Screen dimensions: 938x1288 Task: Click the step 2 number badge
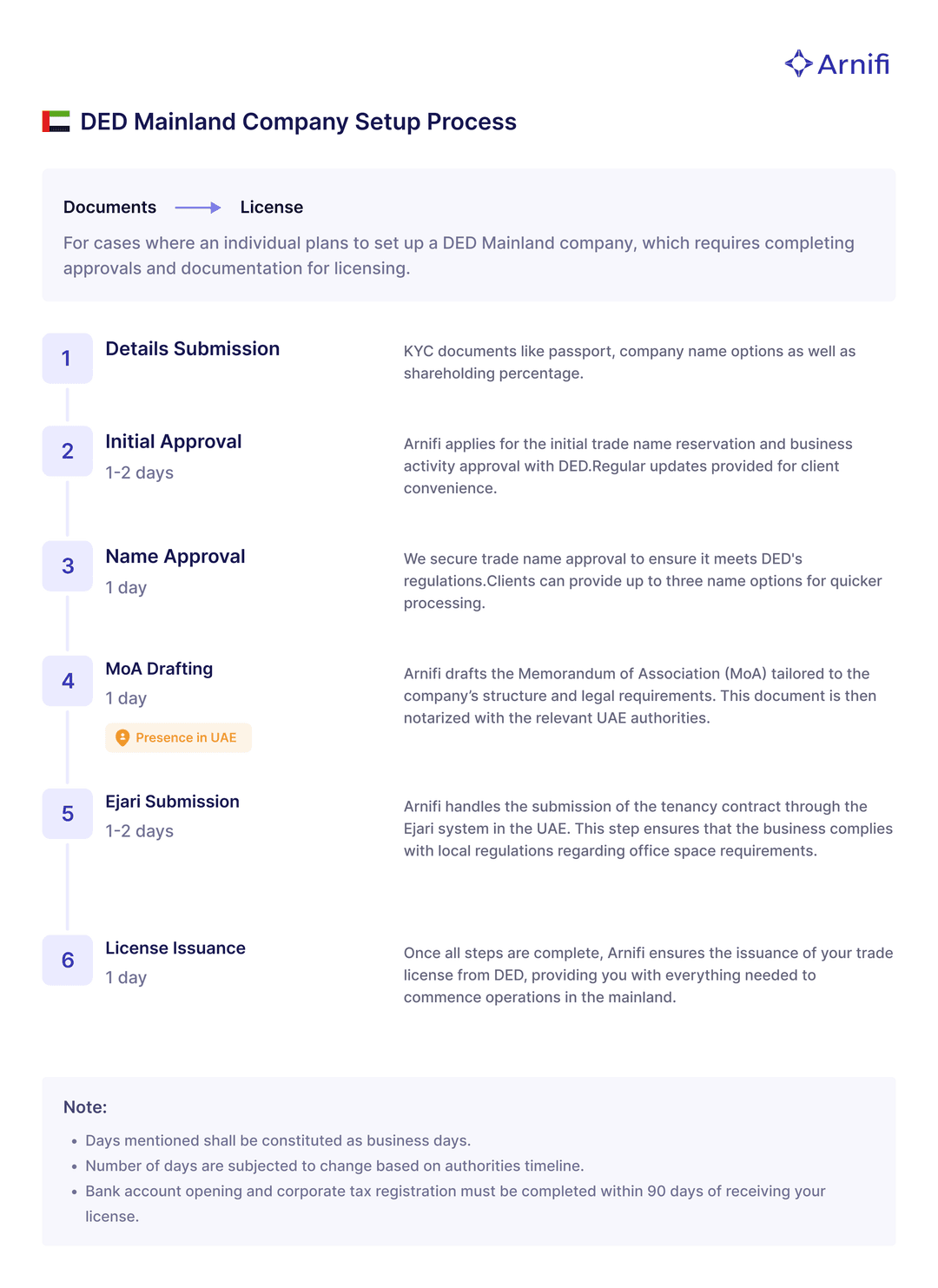(x=68, y=451)
